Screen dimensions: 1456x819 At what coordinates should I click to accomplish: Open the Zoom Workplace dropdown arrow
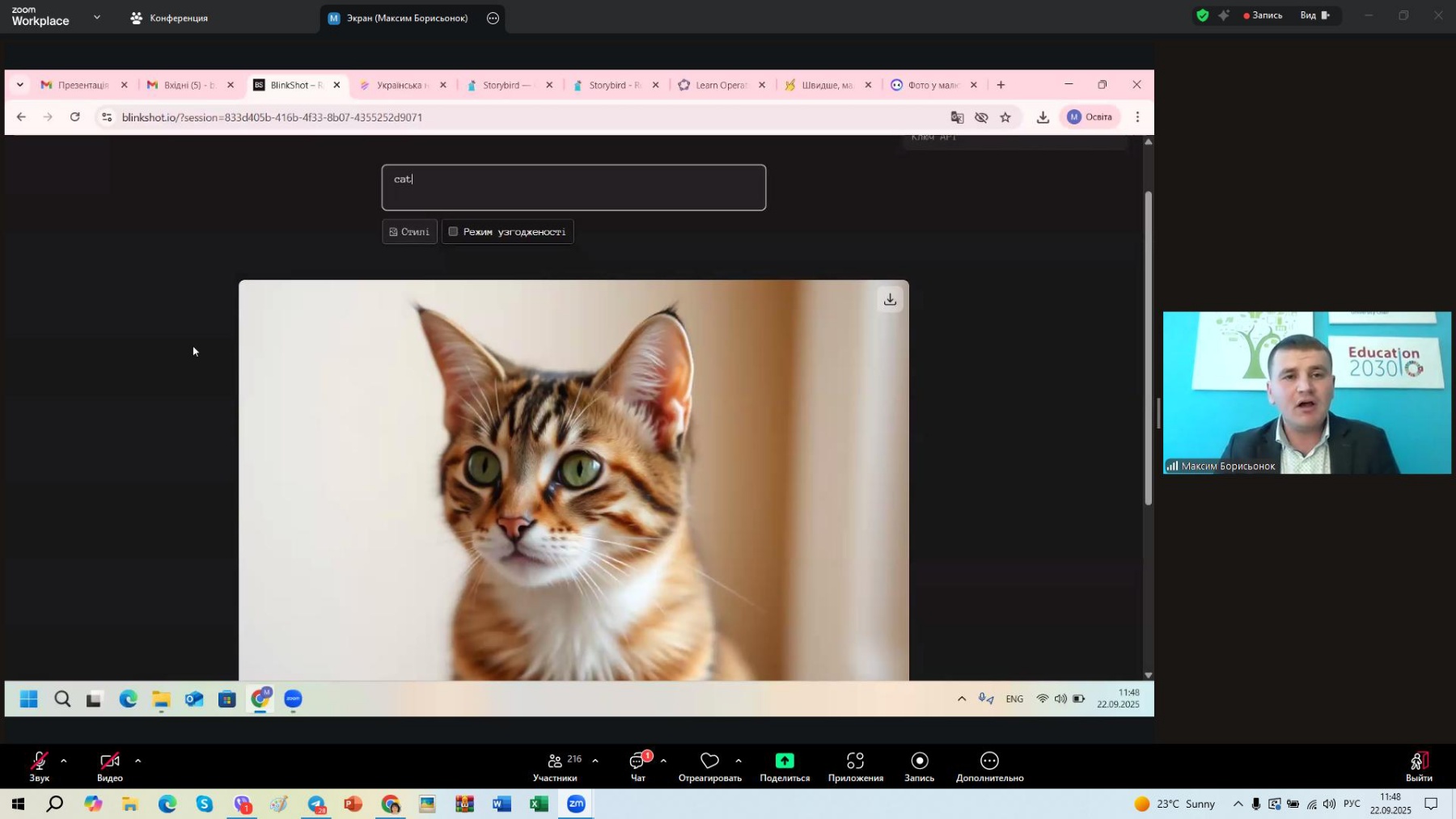click(97, 16)
